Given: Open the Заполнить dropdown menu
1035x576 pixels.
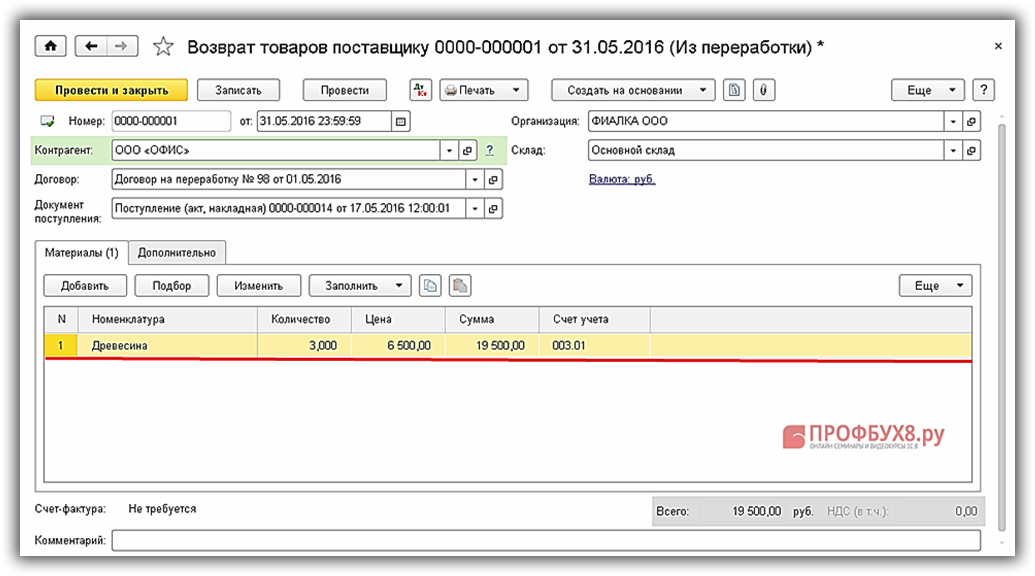Looking at the screenshot, I should coord(360,286).
